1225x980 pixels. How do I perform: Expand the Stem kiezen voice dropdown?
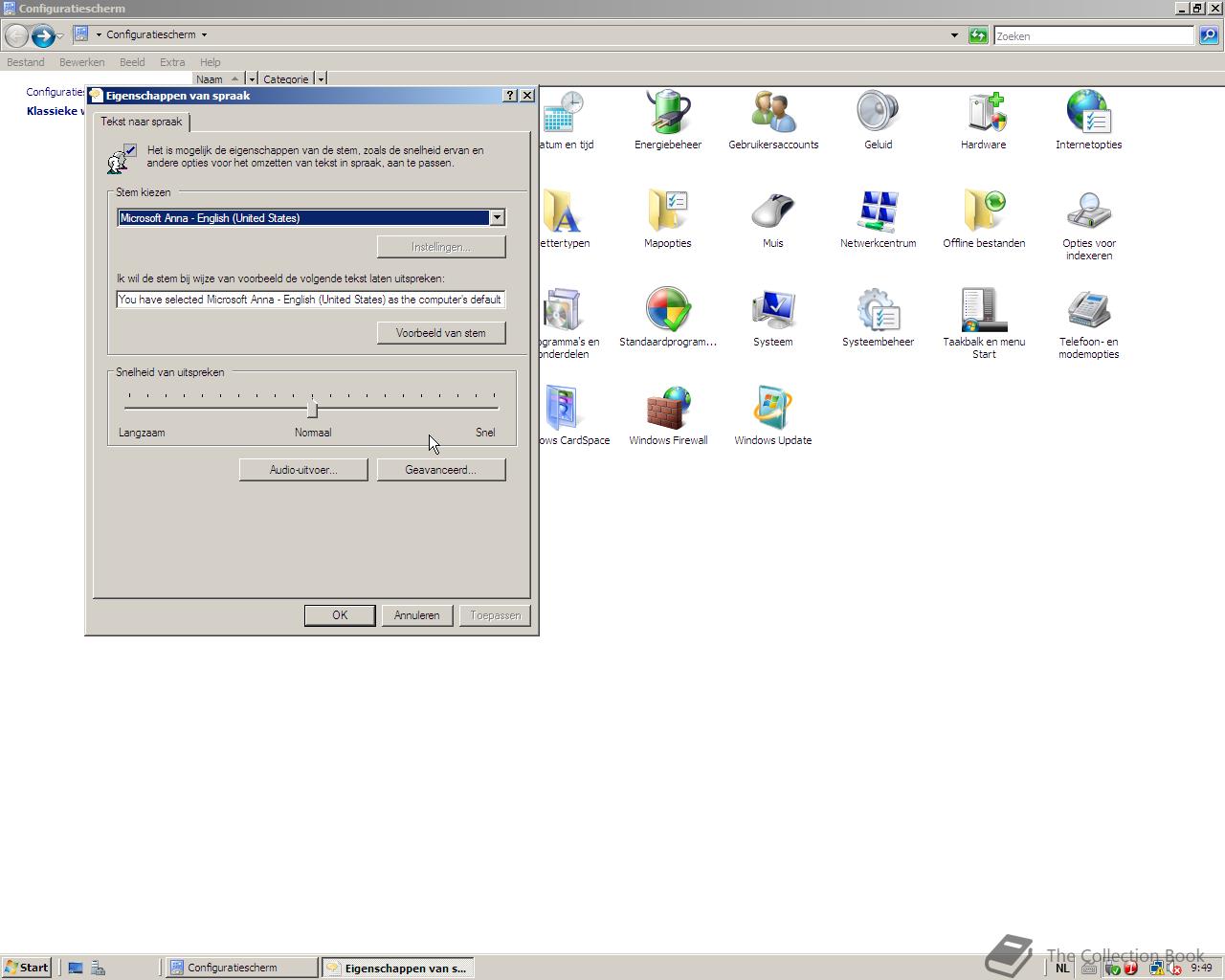point(497,217)
